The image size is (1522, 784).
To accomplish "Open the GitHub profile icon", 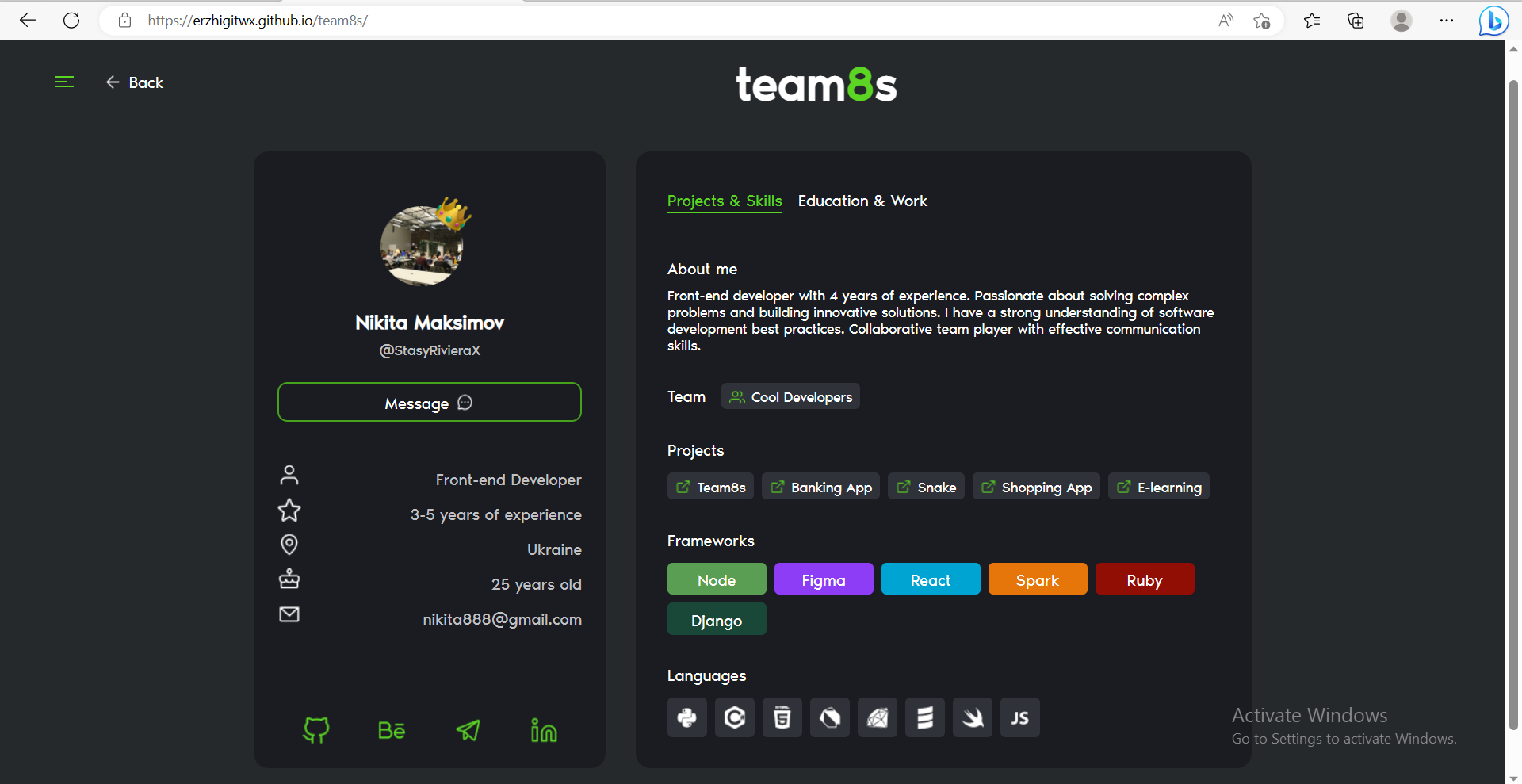I will tap(315, 729).
